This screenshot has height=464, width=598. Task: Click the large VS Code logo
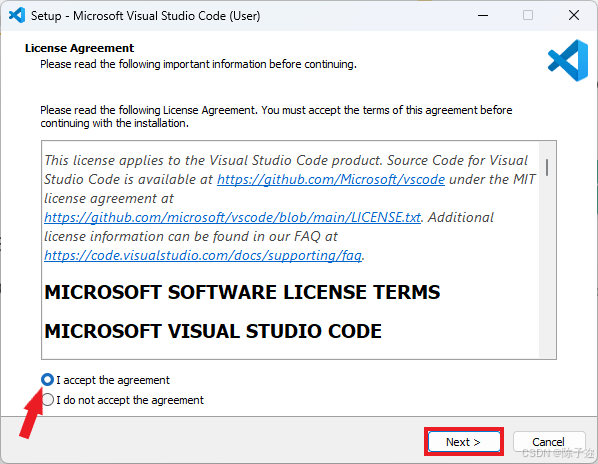click(x=568, y=60)
